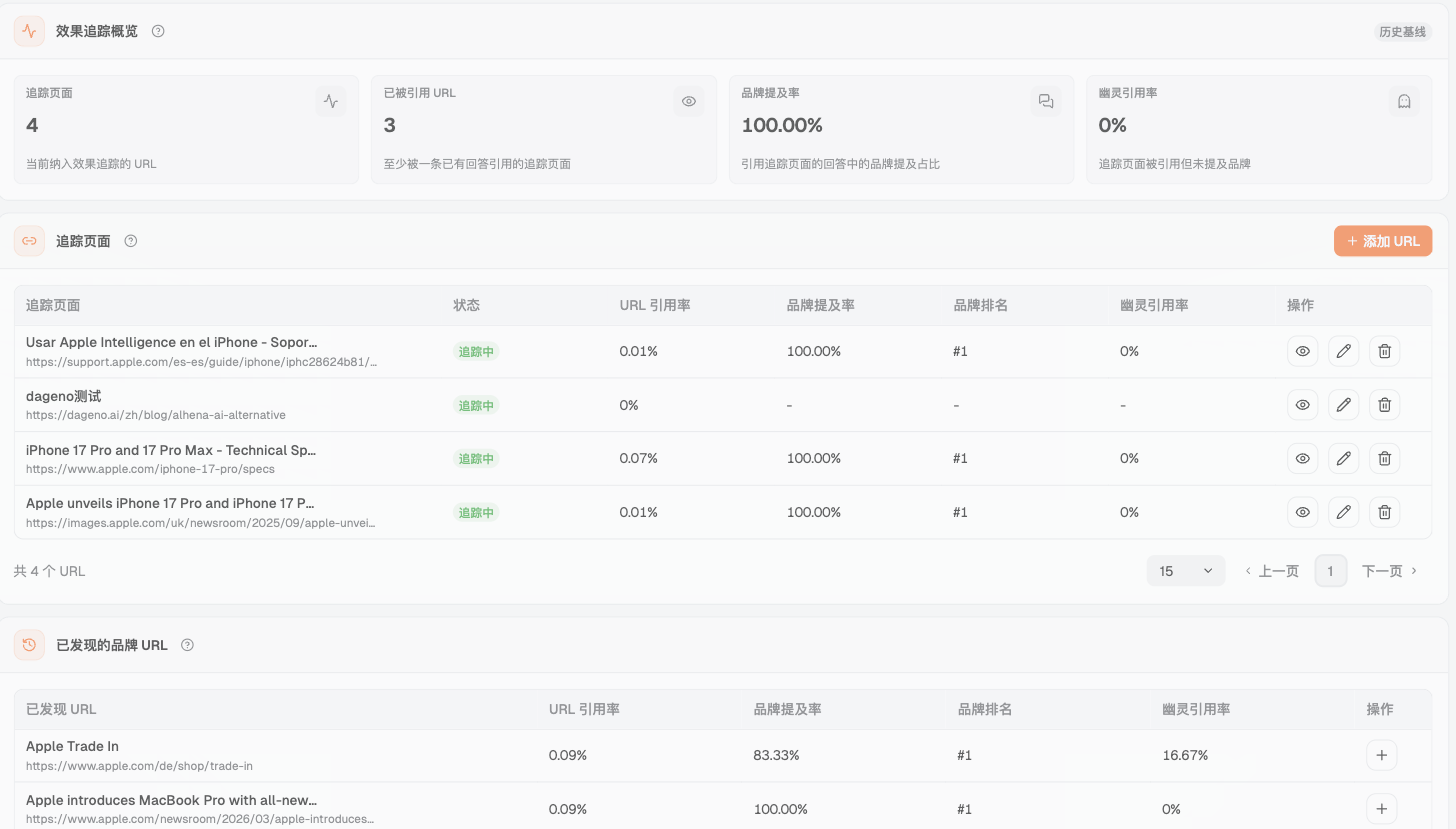Add Apple Trade In to tracking

[x=1381, y=755]
